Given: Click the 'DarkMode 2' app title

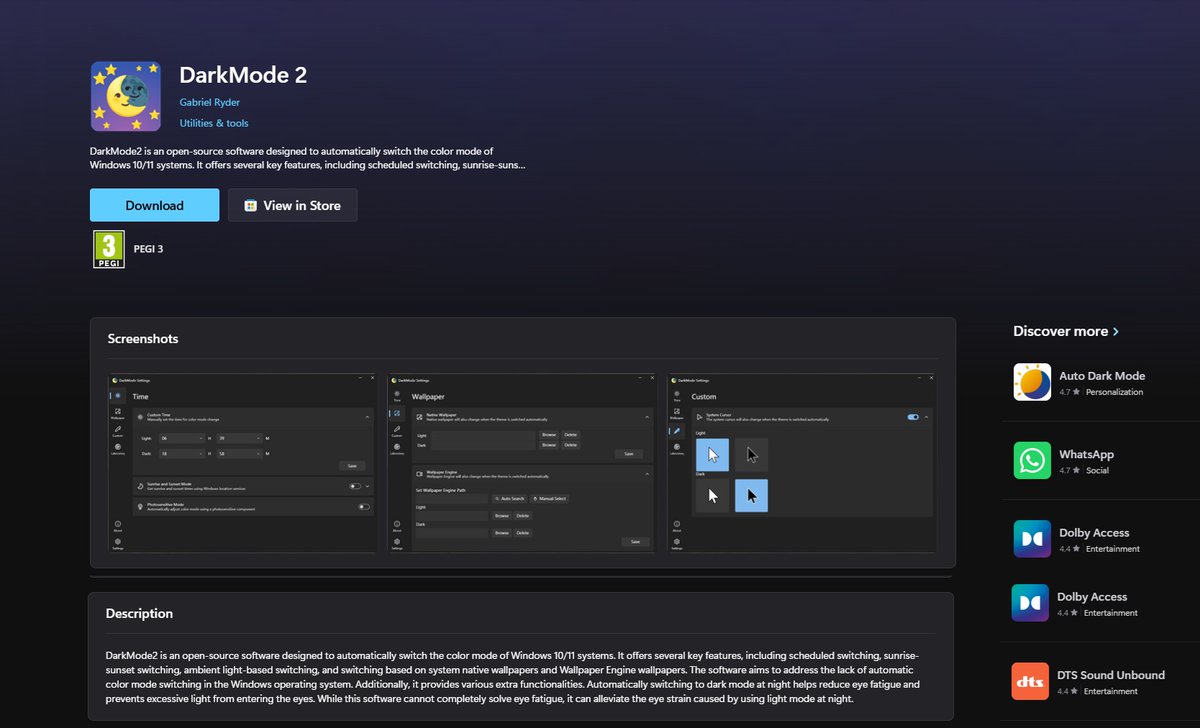Looking at the screenshot, I should tap(243, 75).
